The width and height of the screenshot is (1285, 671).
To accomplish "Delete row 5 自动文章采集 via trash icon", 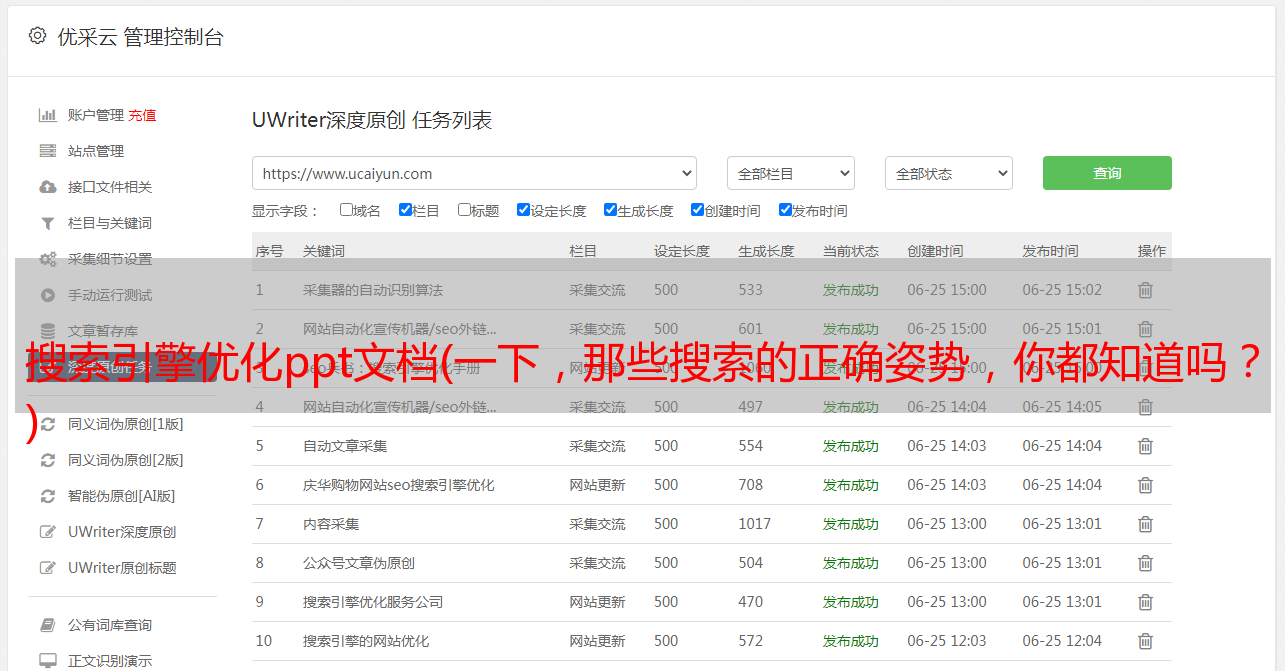I will pyautogui.click(x=1145, y=446).
